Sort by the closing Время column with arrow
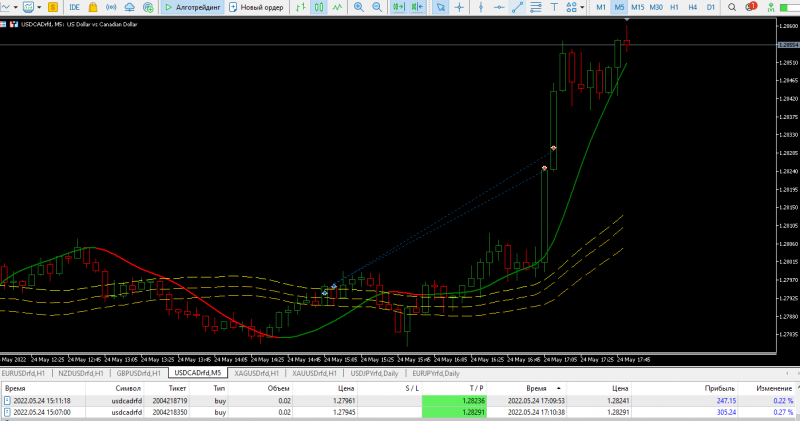 click(536, 388)
